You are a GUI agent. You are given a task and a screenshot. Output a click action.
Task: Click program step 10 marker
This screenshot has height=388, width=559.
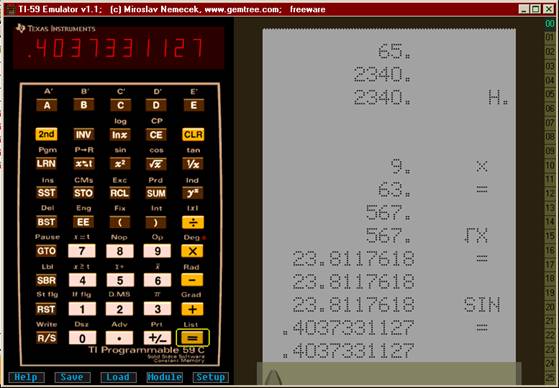pos(550,165)
